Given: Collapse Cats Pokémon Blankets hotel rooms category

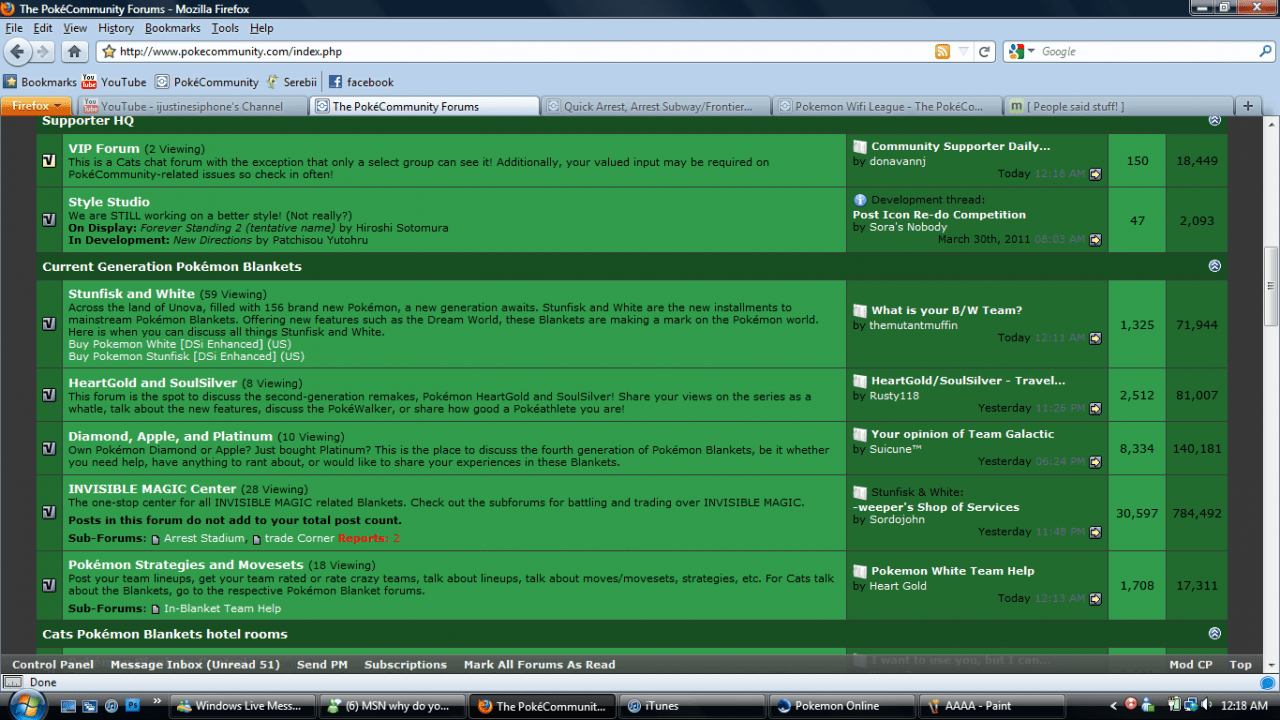Looking at the screenshot, I should click(1215, 633).
